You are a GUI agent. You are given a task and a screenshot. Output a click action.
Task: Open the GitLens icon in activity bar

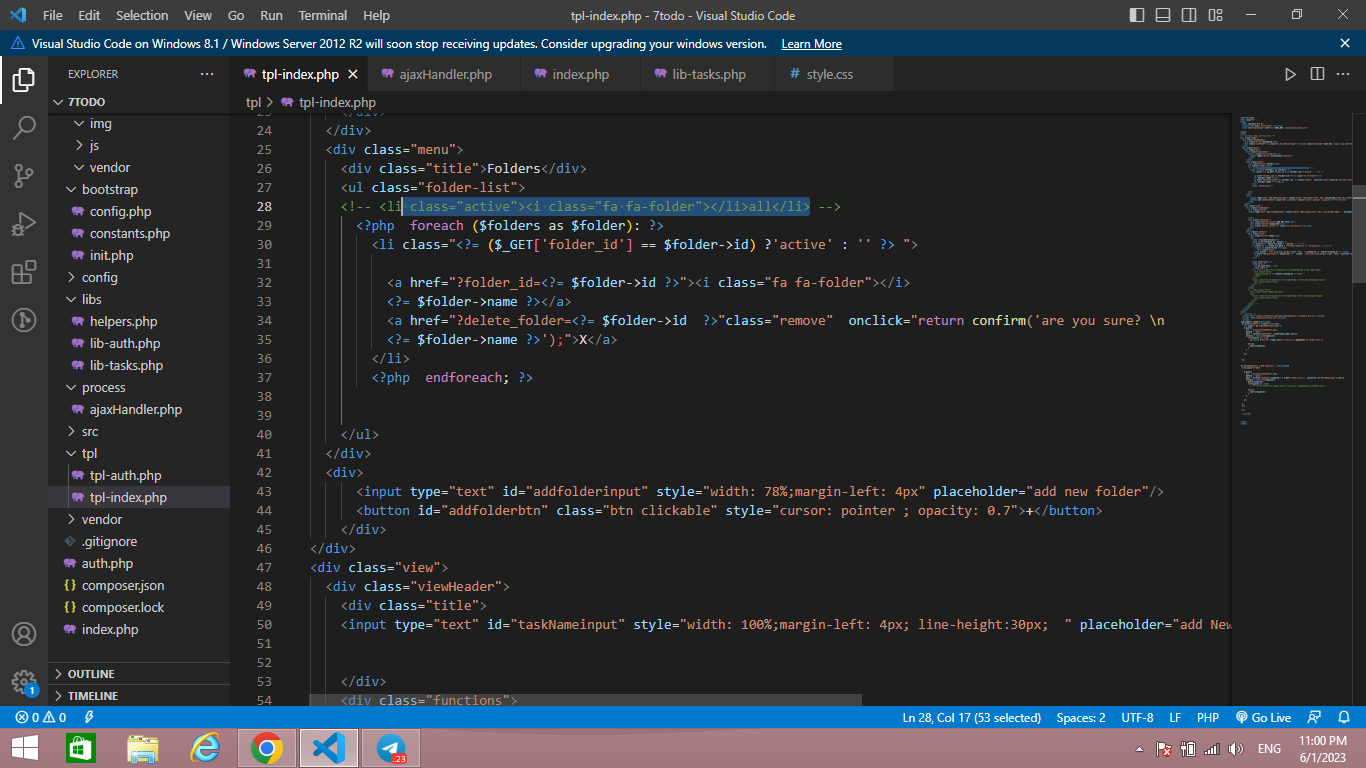(24, 320)
